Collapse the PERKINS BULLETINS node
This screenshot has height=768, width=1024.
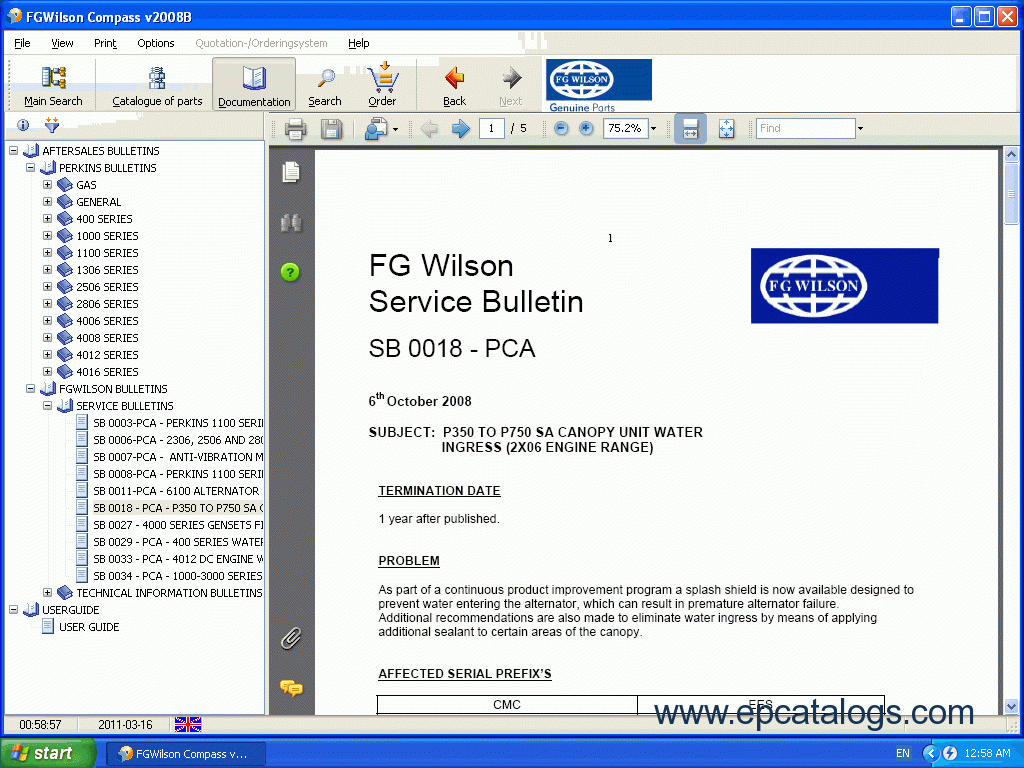pyautogui.click(x=31, y=168)
